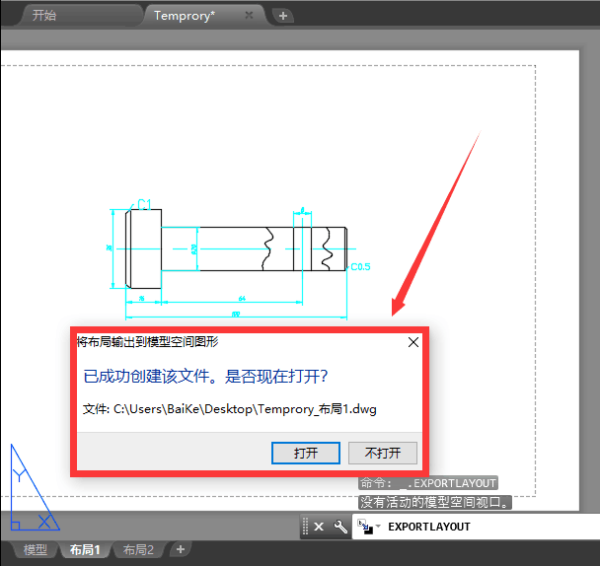The image size is (600, 566).
Task: Close the command line with X icon
Action: point(319,527)
